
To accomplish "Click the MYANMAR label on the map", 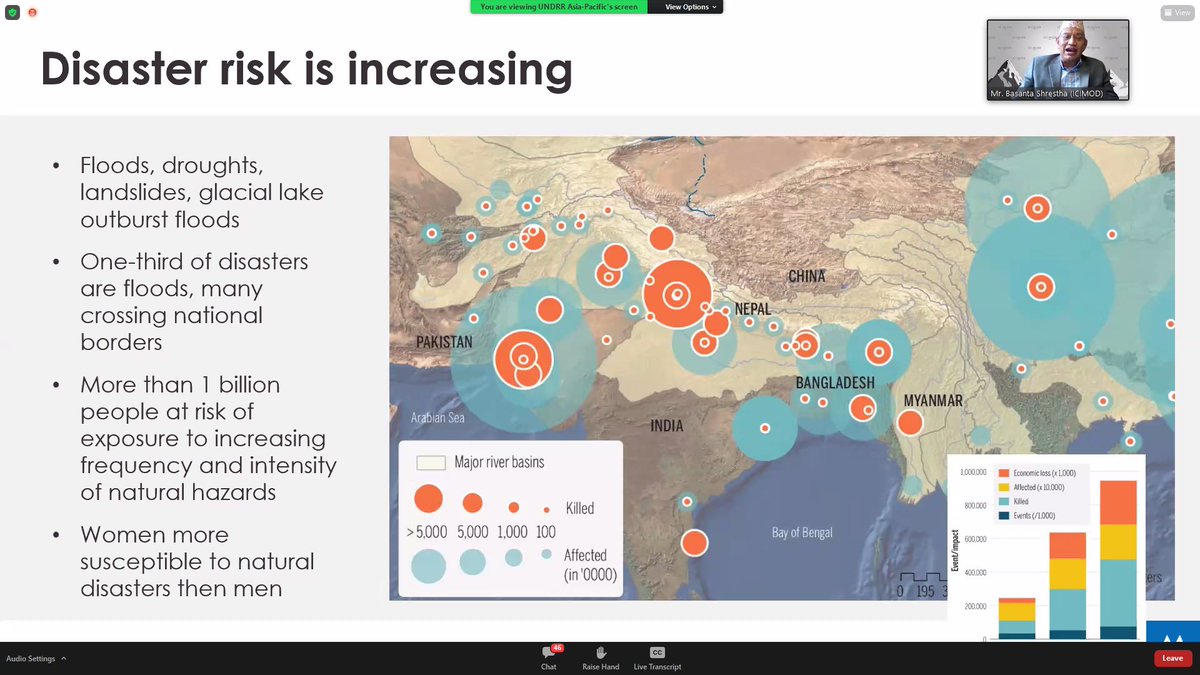I will tap(933, 400).
